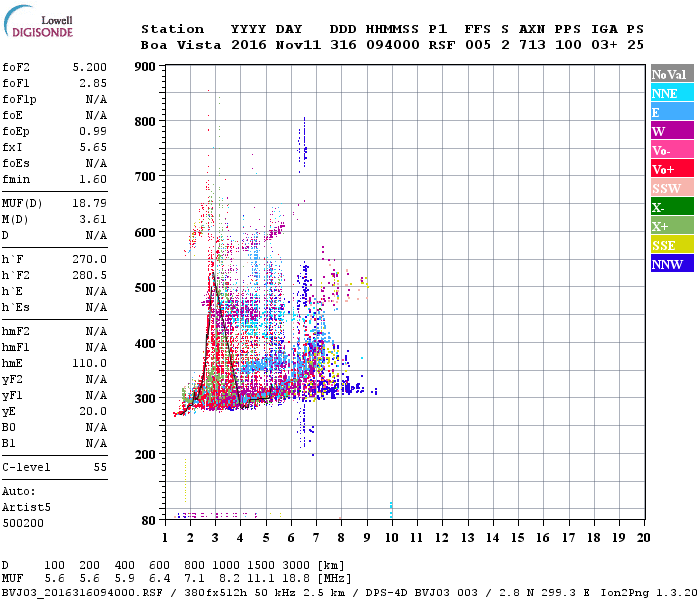Viewport: 700px width, 600px height.
Task: Click the Boa Vista station name
Action: 181,45
